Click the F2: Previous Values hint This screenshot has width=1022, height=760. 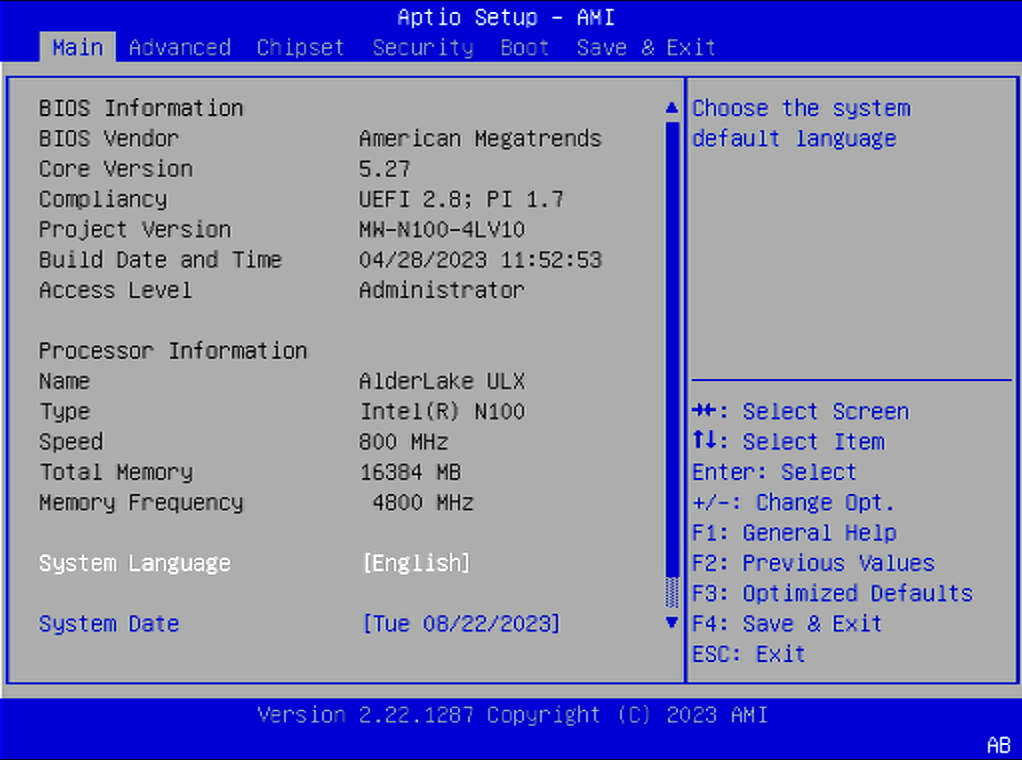[813, 563]
